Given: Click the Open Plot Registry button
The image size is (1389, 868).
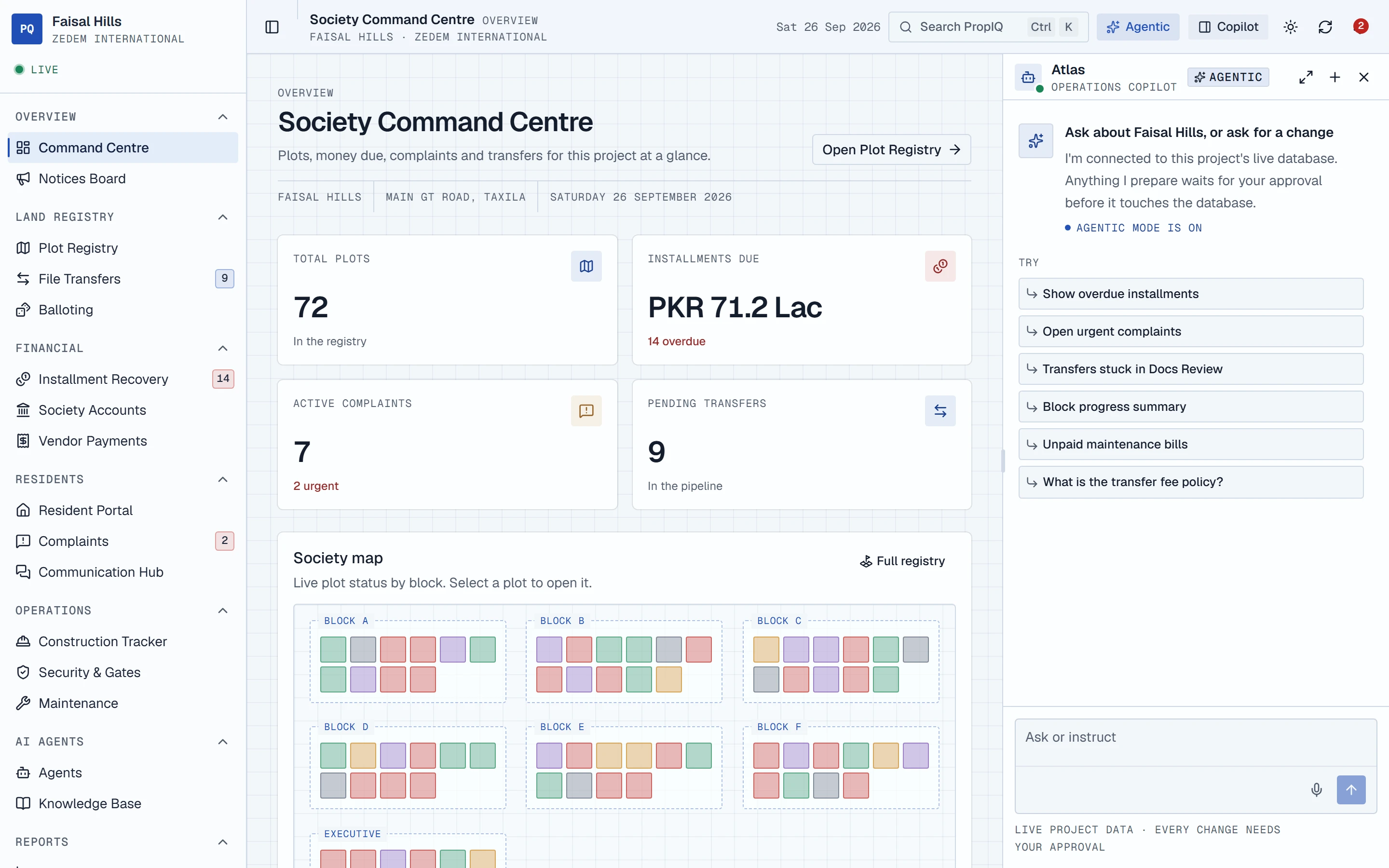Looking at the screenshot, I should 891,149.
